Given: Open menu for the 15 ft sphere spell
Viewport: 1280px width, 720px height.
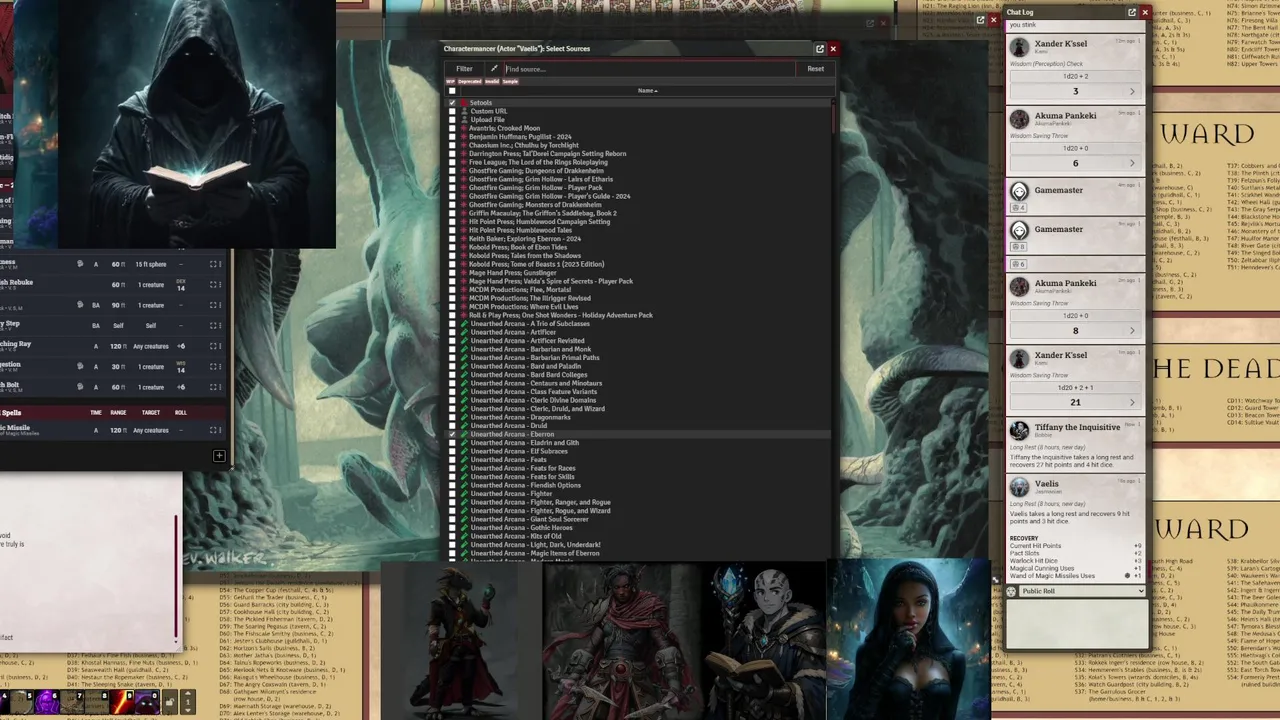Looking at the screenshot, I should click(218, 264).
